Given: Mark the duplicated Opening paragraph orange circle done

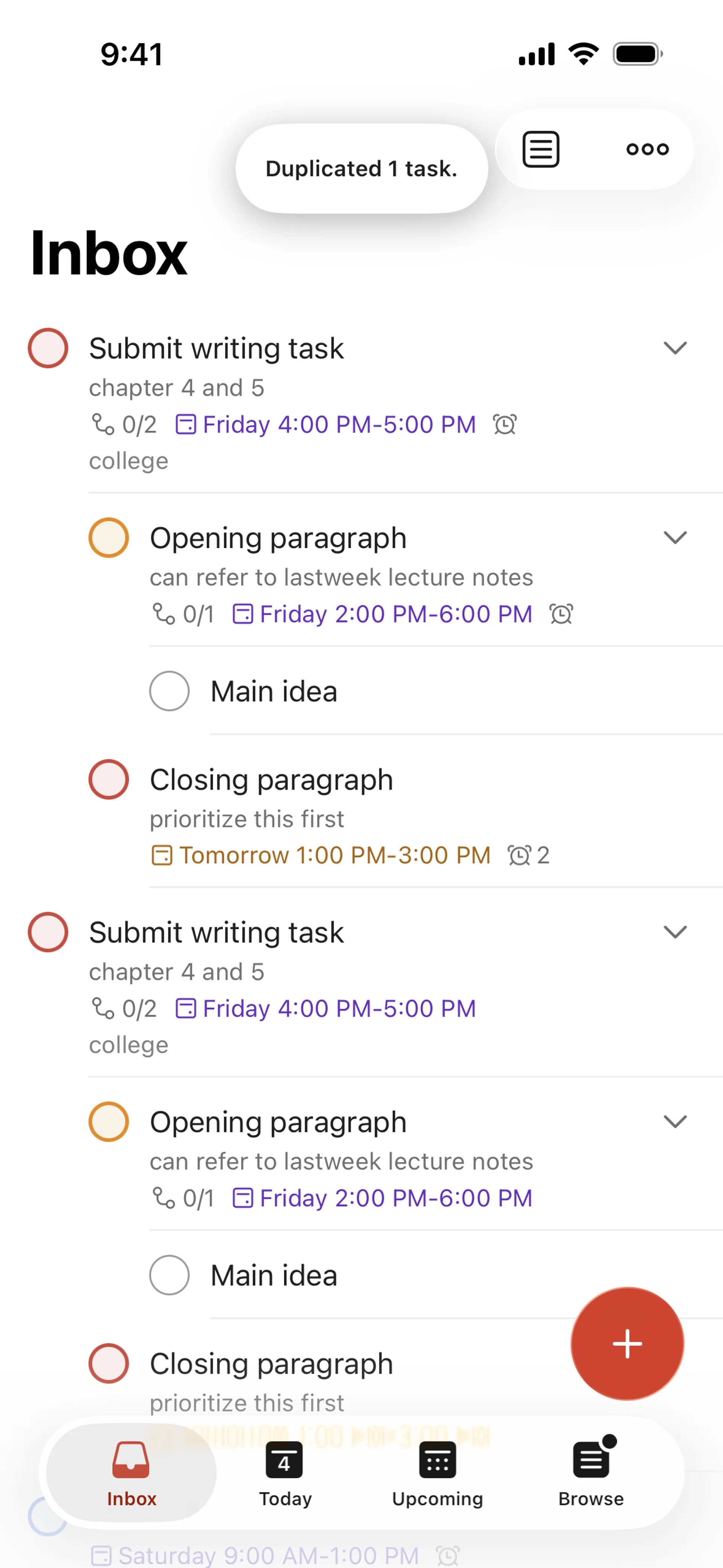Looking at the screenshot, I should click(x=109, y=1121).
